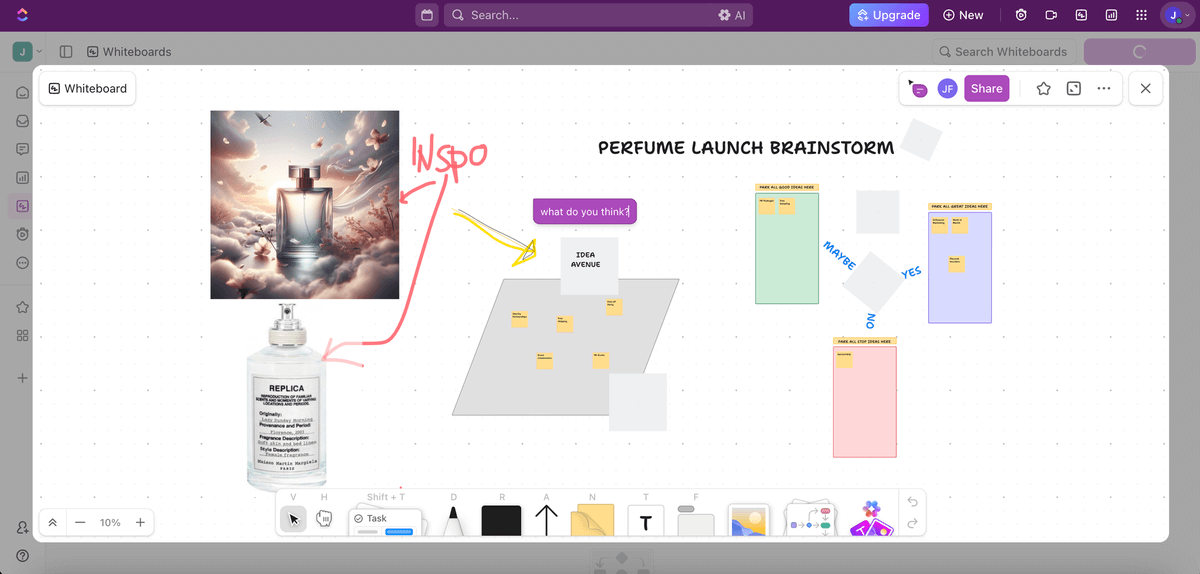Open the three-dots more options menu
1200x574 pixels.
(x=1104, y=88)
